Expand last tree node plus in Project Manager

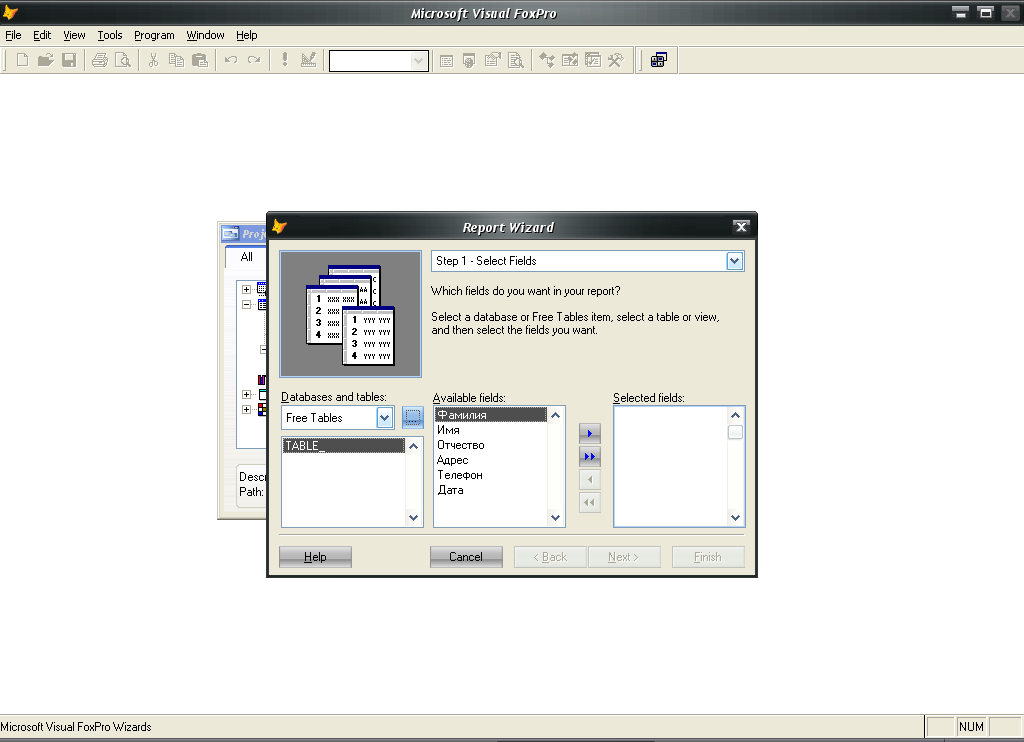(x=246, y=410)
